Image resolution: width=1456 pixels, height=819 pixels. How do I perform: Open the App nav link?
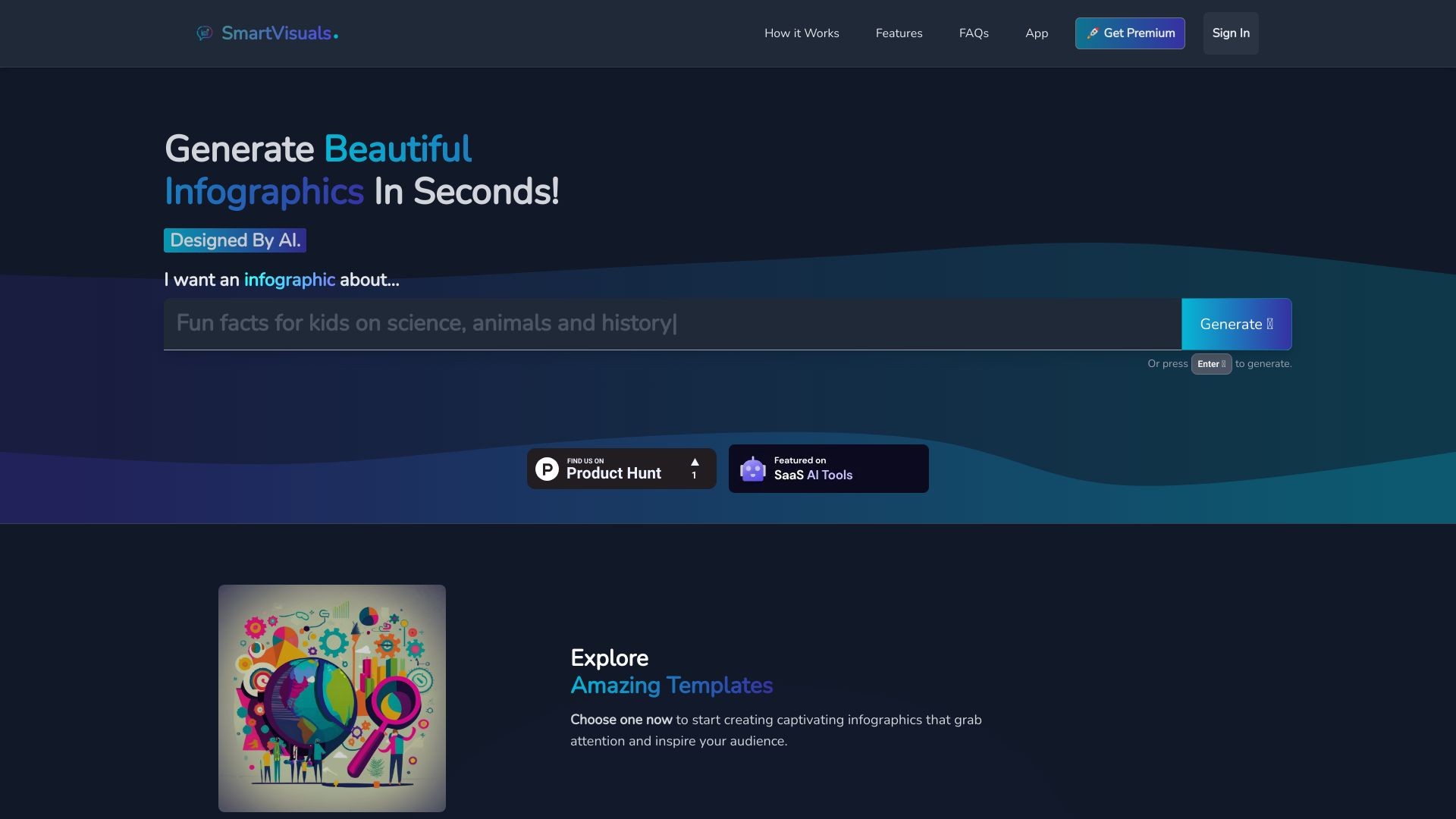click(1037, 33)
